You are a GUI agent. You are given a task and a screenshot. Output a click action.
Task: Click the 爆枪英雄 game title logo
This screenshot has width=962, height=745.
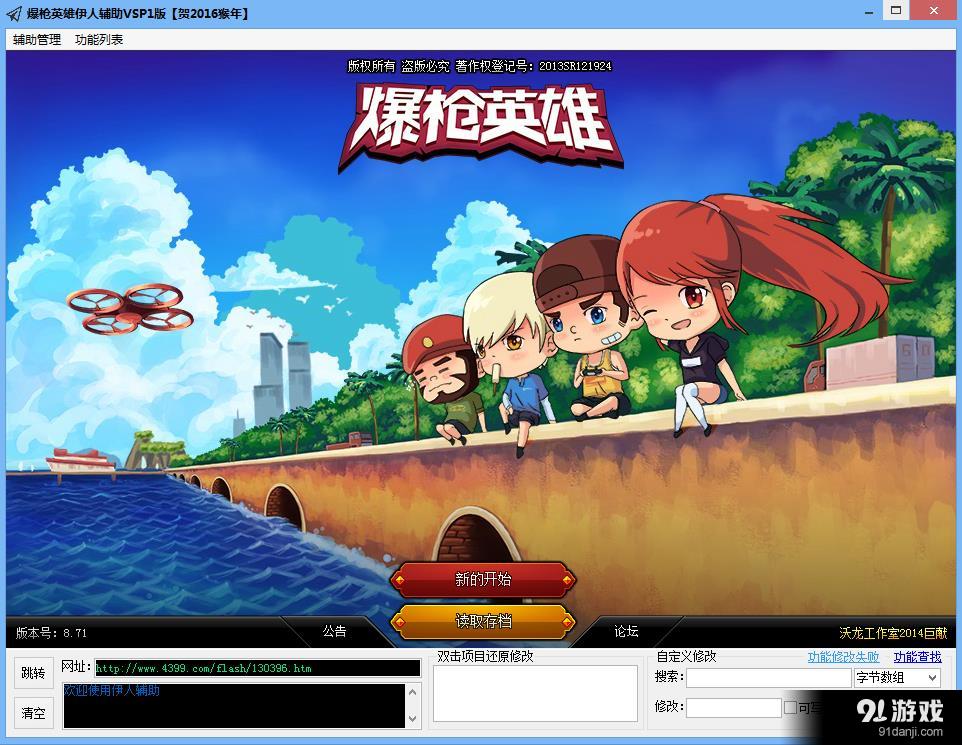[480, 126]
